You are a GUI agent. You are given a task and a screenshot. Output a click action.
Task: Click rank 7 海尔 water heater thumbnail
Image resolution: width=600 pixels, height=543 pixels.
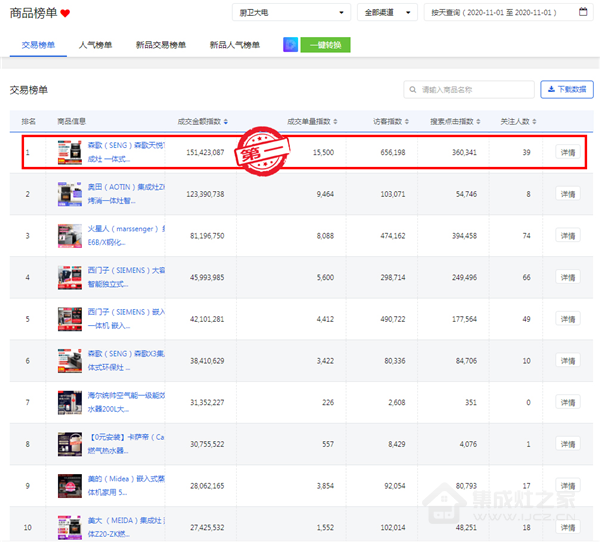tap(70, 403)
